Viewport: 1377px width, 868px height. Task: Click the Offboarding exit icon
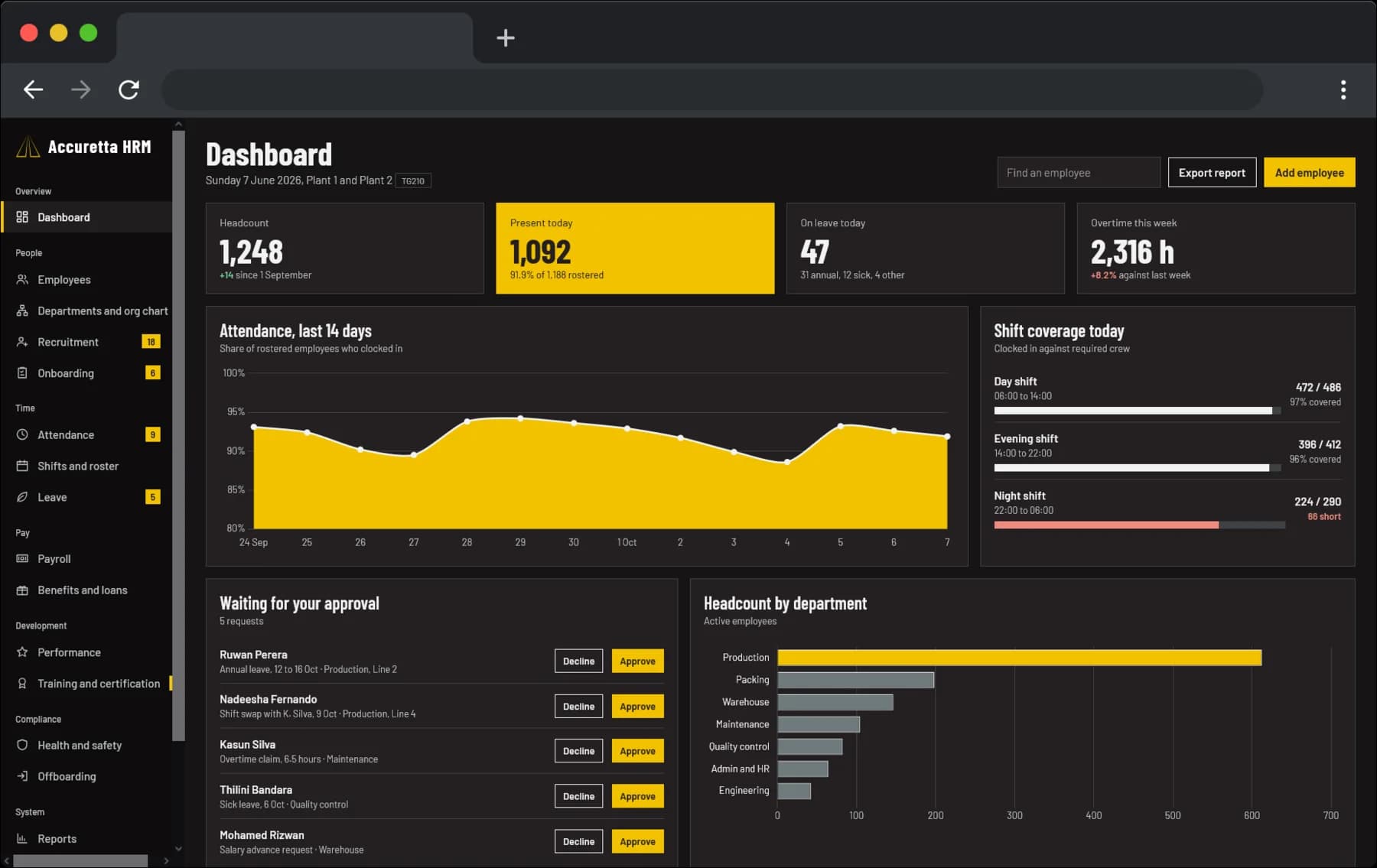[x=22, y=776]
